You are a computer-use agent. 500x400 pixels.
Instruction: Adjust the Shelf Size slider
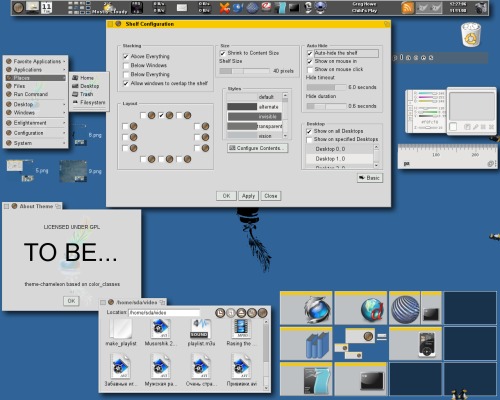tap(244, 71)
